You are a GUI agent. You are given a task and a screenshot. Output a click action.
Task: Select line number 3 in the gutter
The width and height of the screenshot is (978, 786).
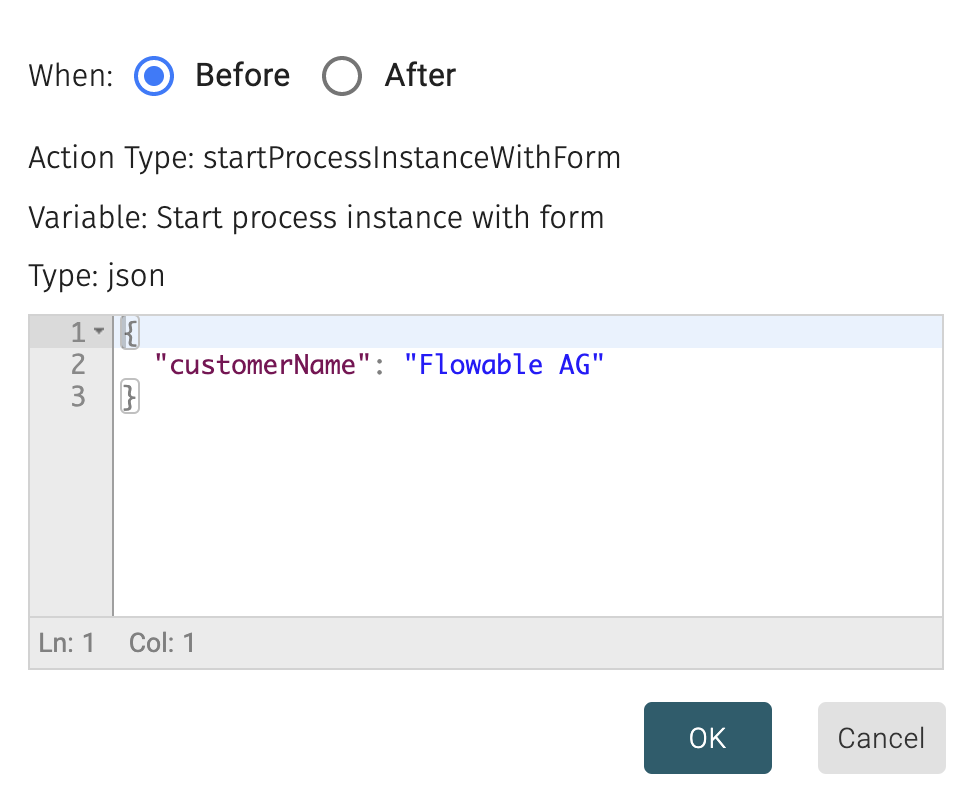(78, 397)
